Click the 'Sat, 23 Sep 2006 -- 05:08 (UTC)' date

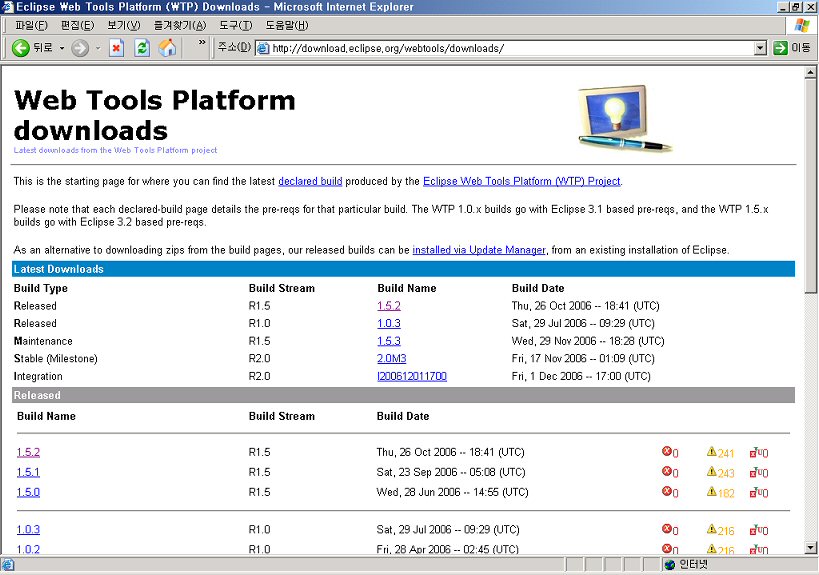point(451,472)
